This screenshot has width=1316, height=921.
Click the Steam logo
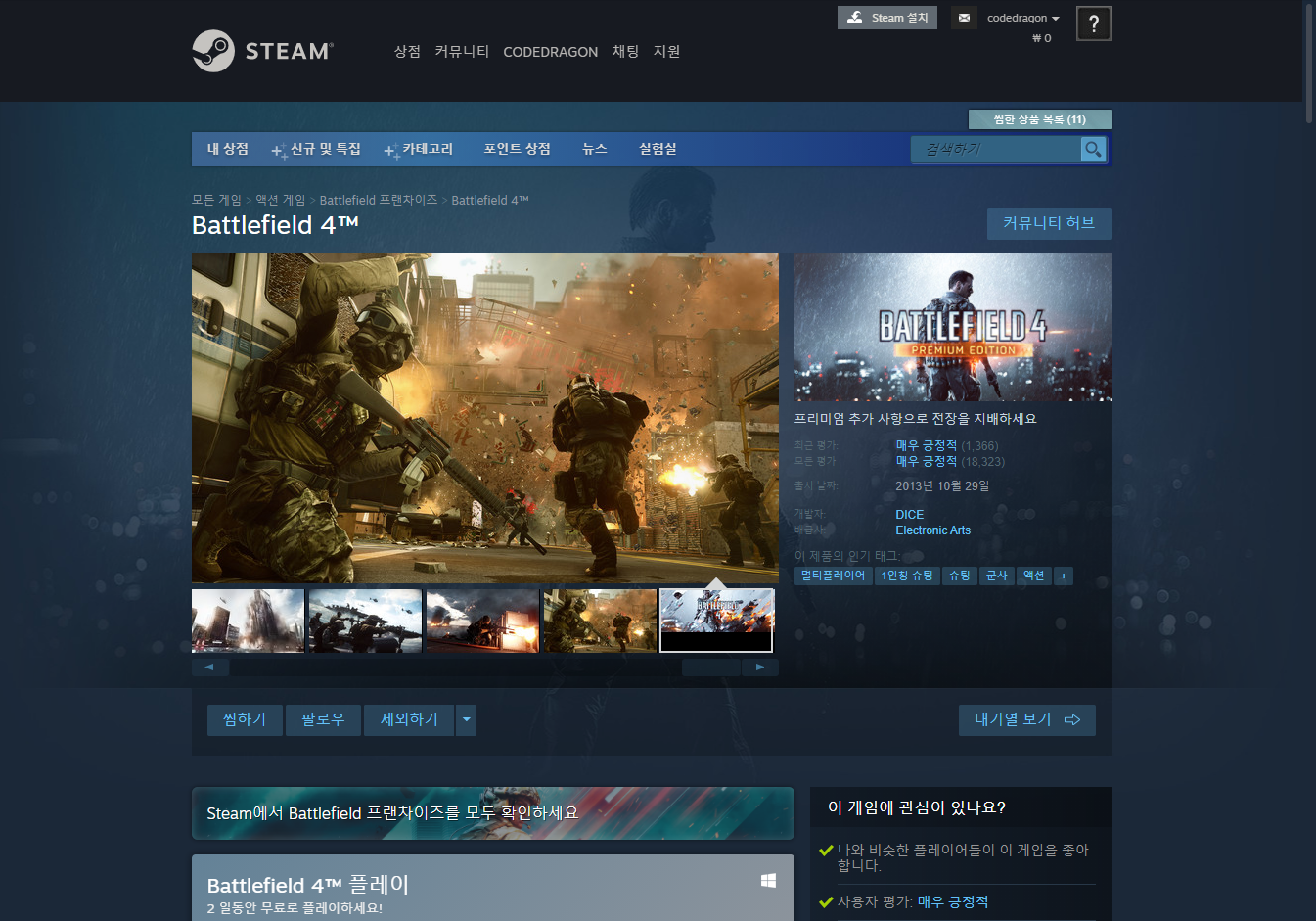pyautogui.click(x=262, y=51)
